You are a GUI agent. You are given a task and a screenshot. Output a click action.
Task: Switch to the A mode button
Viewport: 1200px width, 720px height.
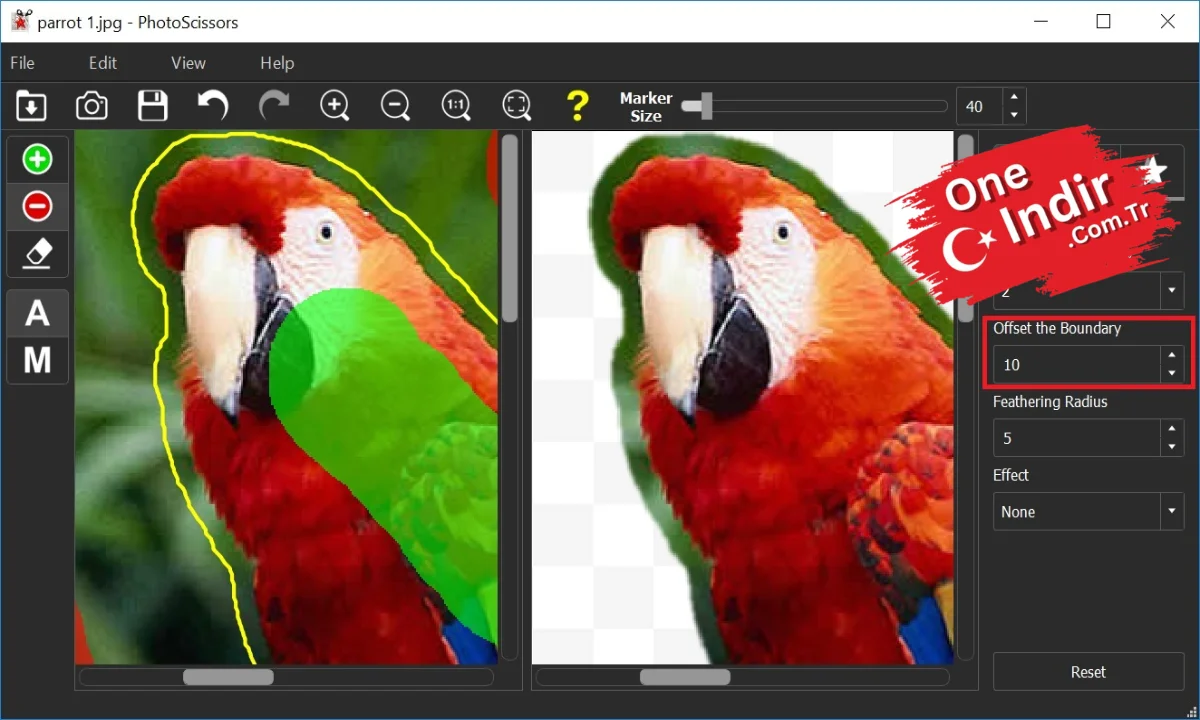click(38, 313)
